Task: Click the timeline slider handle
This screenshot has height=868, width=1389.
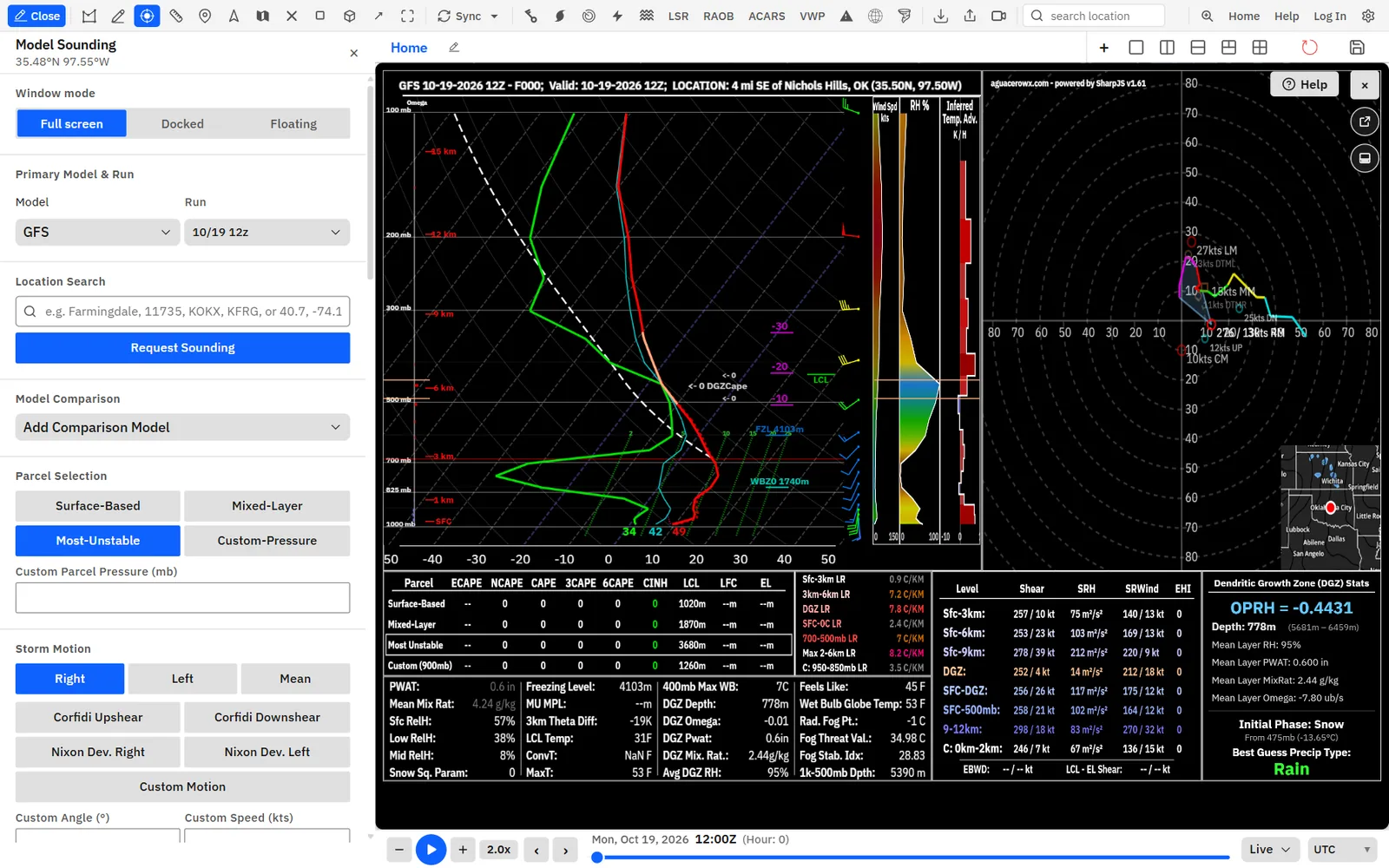Action: tap(597, 858)
